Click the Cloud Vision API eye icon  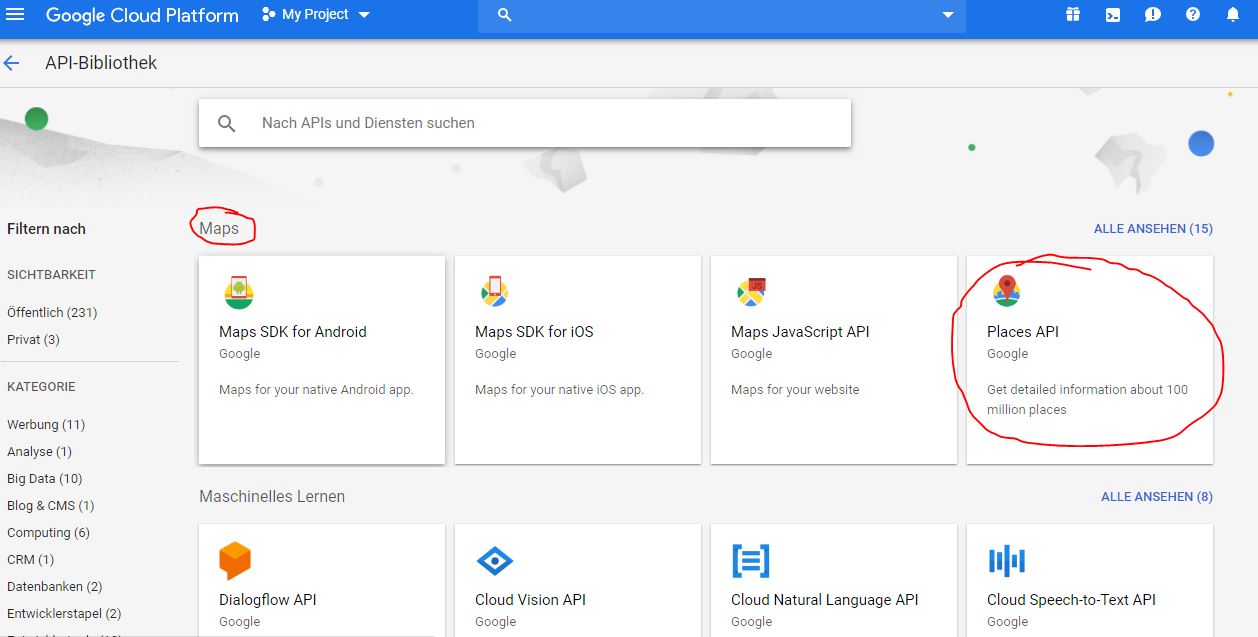click(495, 561)
